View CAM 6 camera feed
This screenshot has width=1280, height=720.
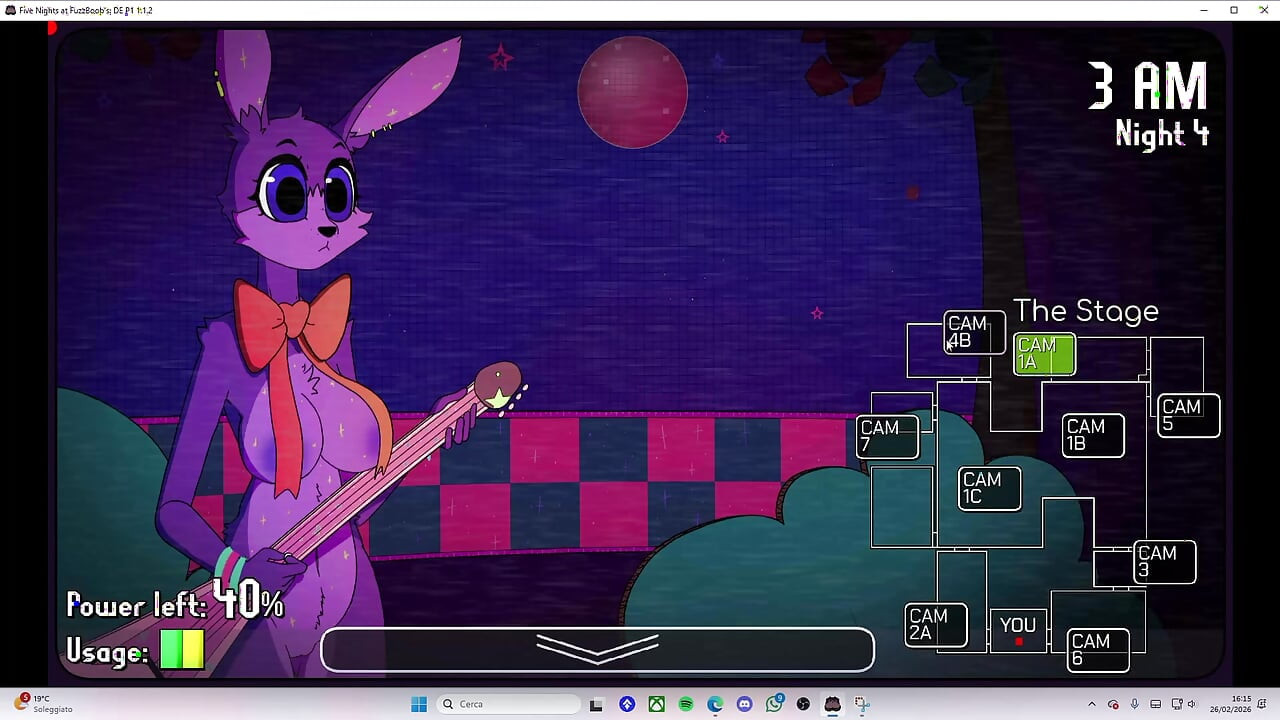tap(1098, 651)
